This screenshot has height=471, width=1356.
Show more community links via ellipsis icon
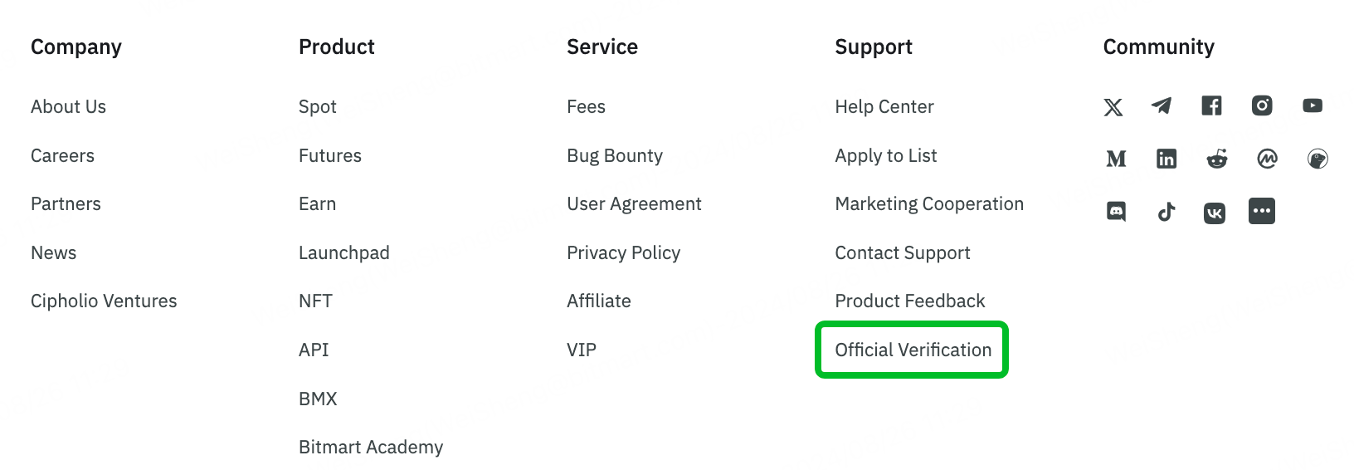point(1262,211)
